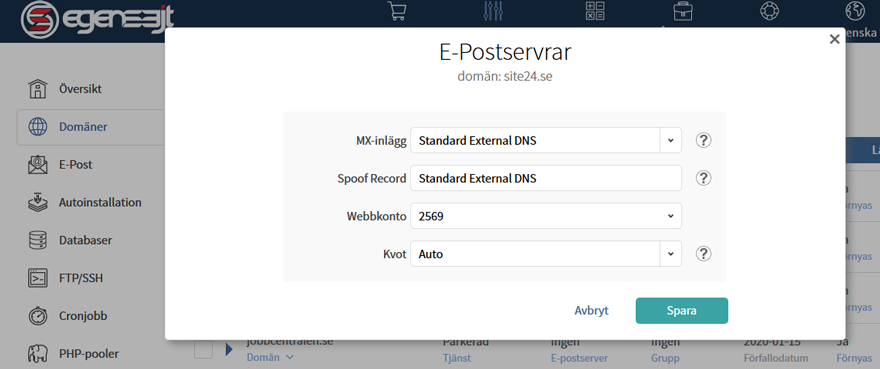Click the Förnyas link in jobbcentralen row
The image size is (880, 369).
[x=854, y=358]
